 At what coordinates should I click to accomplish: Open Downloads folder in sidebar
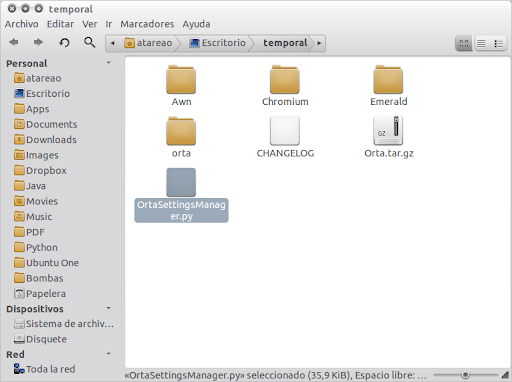tap(45, 139)
